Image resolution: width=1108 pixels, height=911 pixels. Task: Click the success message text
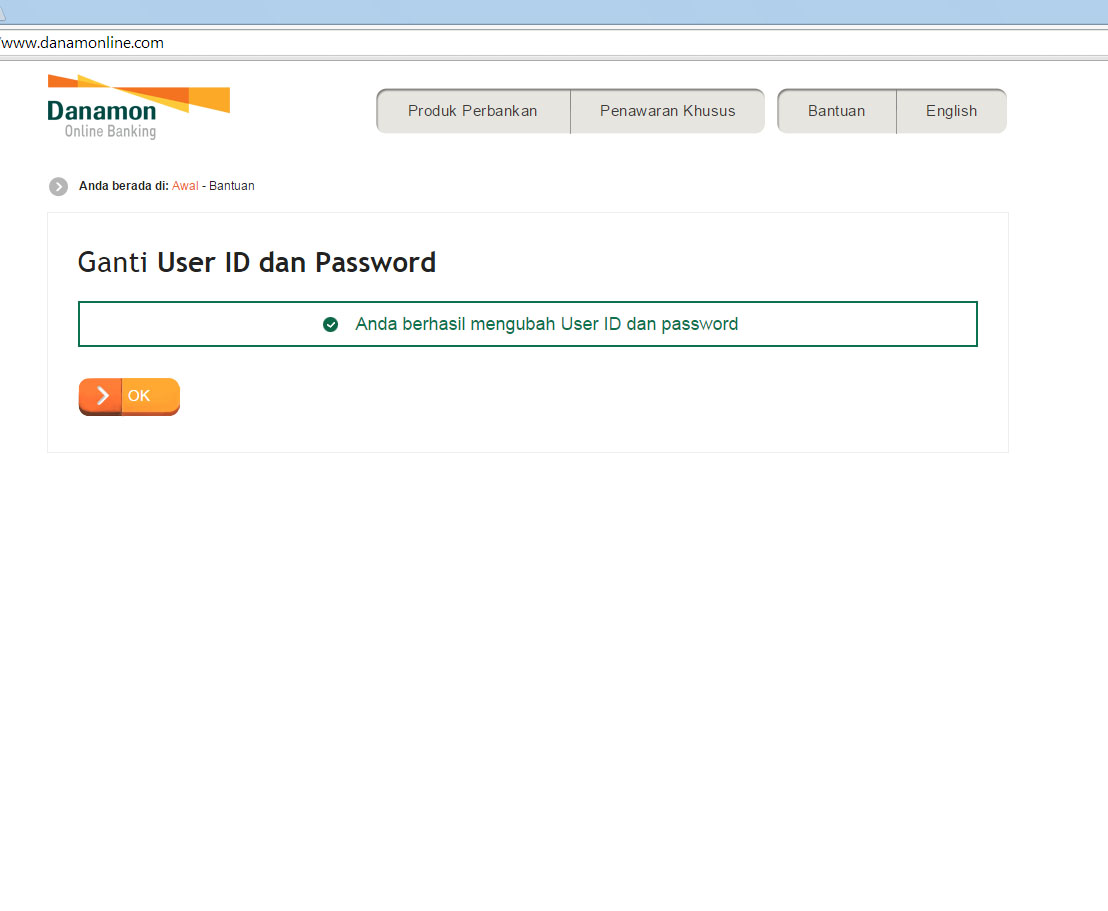pyautogui.click(x=546, y=324)
